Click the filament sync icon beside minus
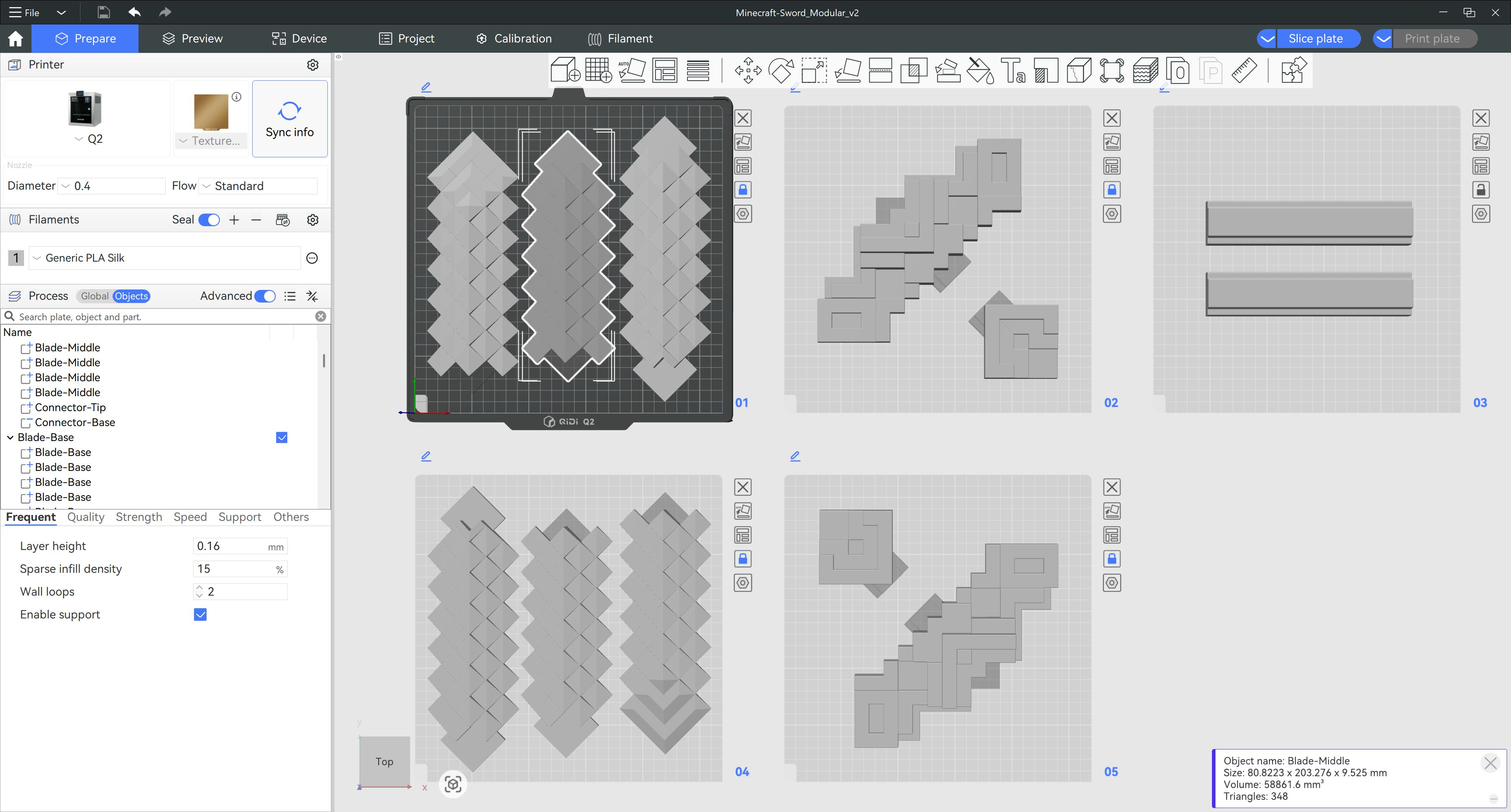 [x=283, y=220]
